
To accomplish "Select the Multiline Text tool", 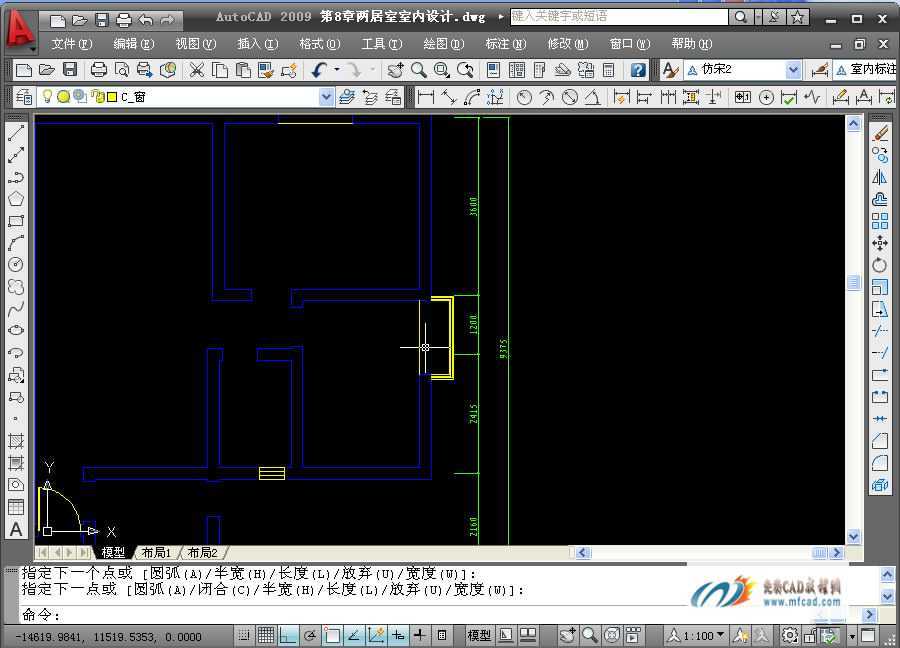I will click(x=16, y=529).
